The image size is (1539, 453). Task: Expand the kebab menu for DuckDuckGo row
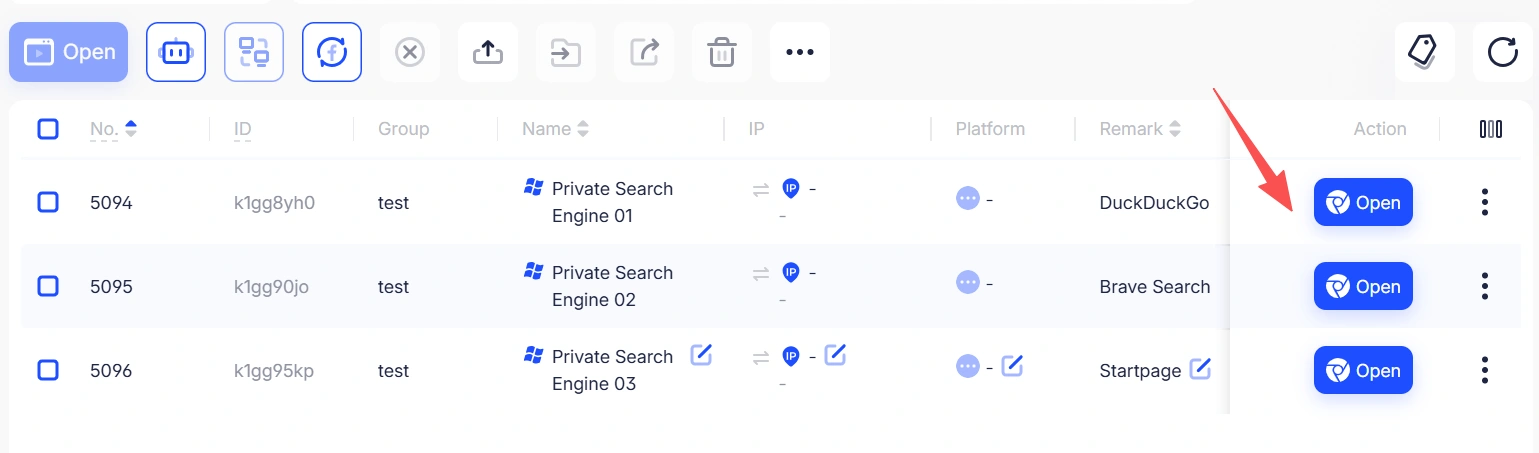[1485, 203]
